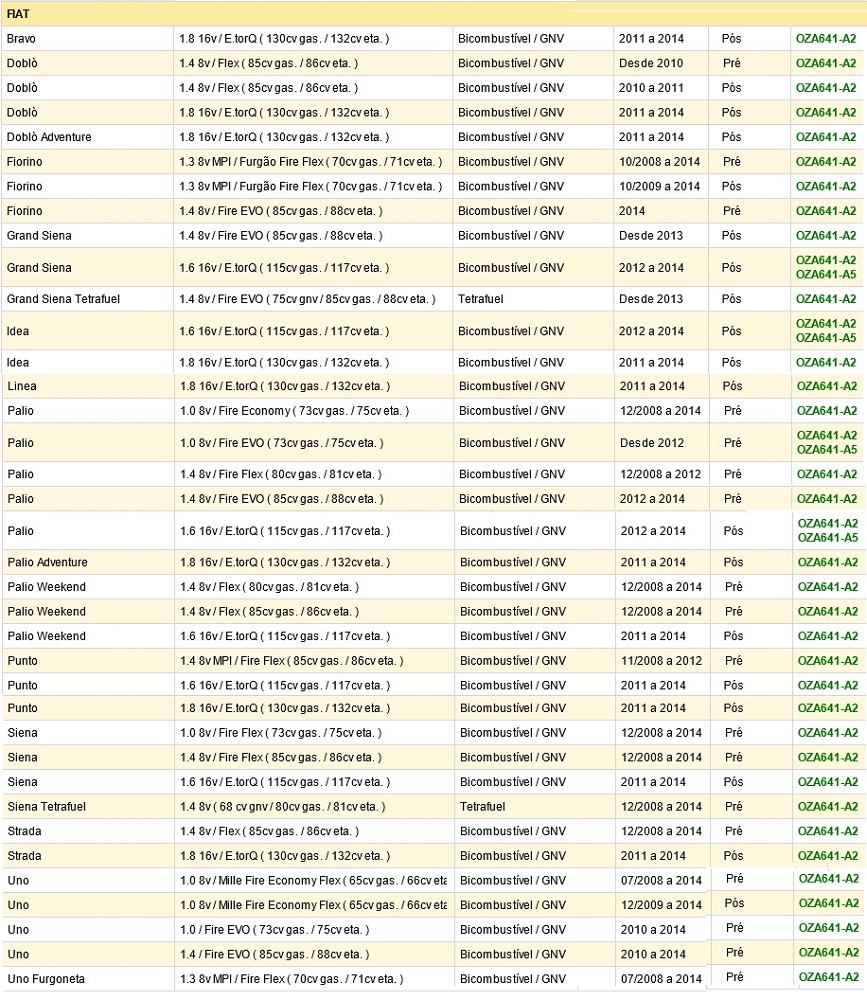
Task: Open OZA641-A2 link in Strada 1.8 16v row
Action: click(827, 857)
